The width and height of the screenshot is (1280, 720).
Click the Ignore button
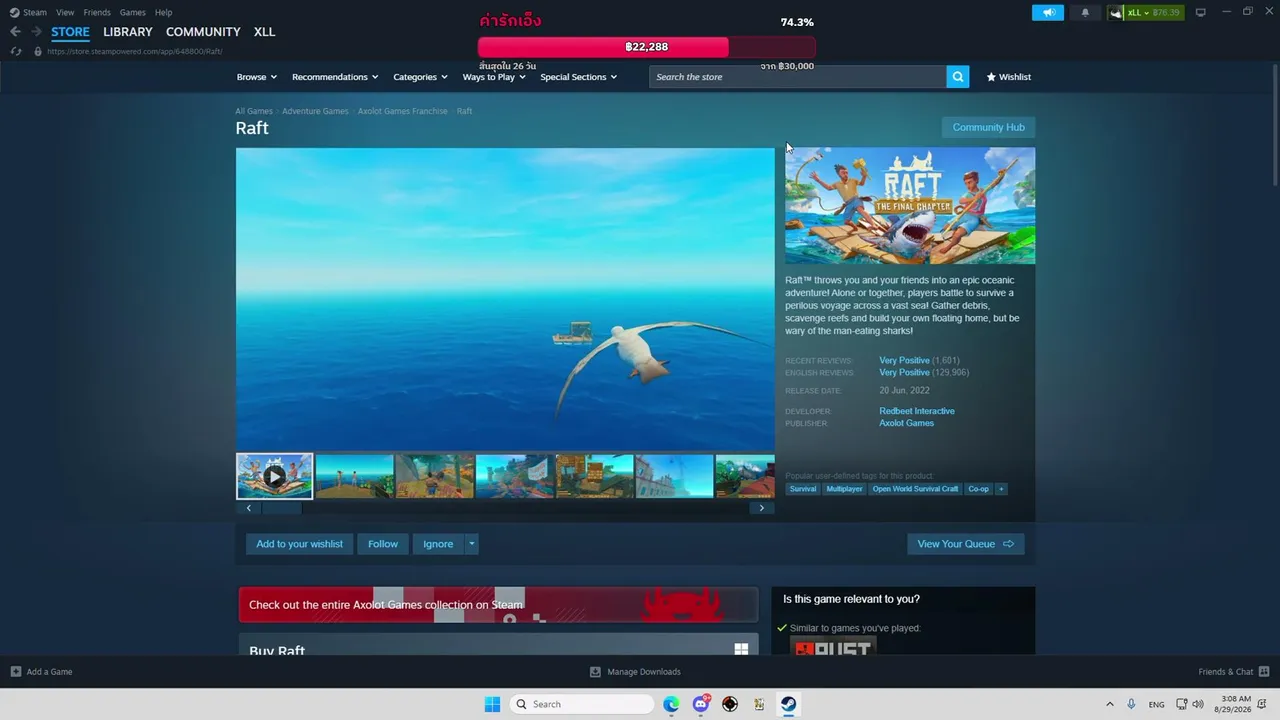click(x=438, y=544)
